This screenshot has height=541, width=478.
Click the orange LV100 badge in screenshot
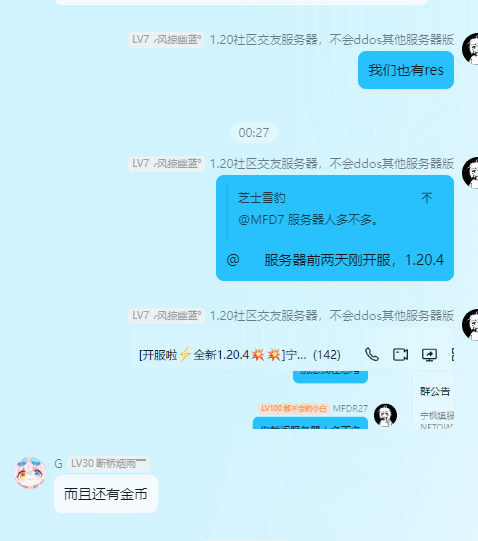pos(294,409)
